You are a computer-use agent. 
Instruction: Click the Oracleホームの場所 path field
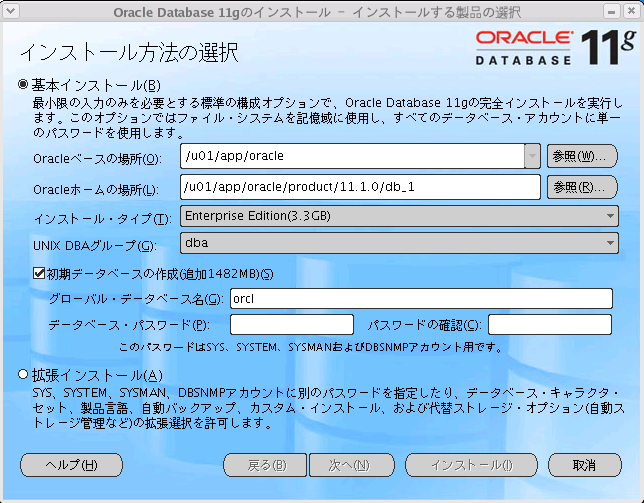pos(360,187)
